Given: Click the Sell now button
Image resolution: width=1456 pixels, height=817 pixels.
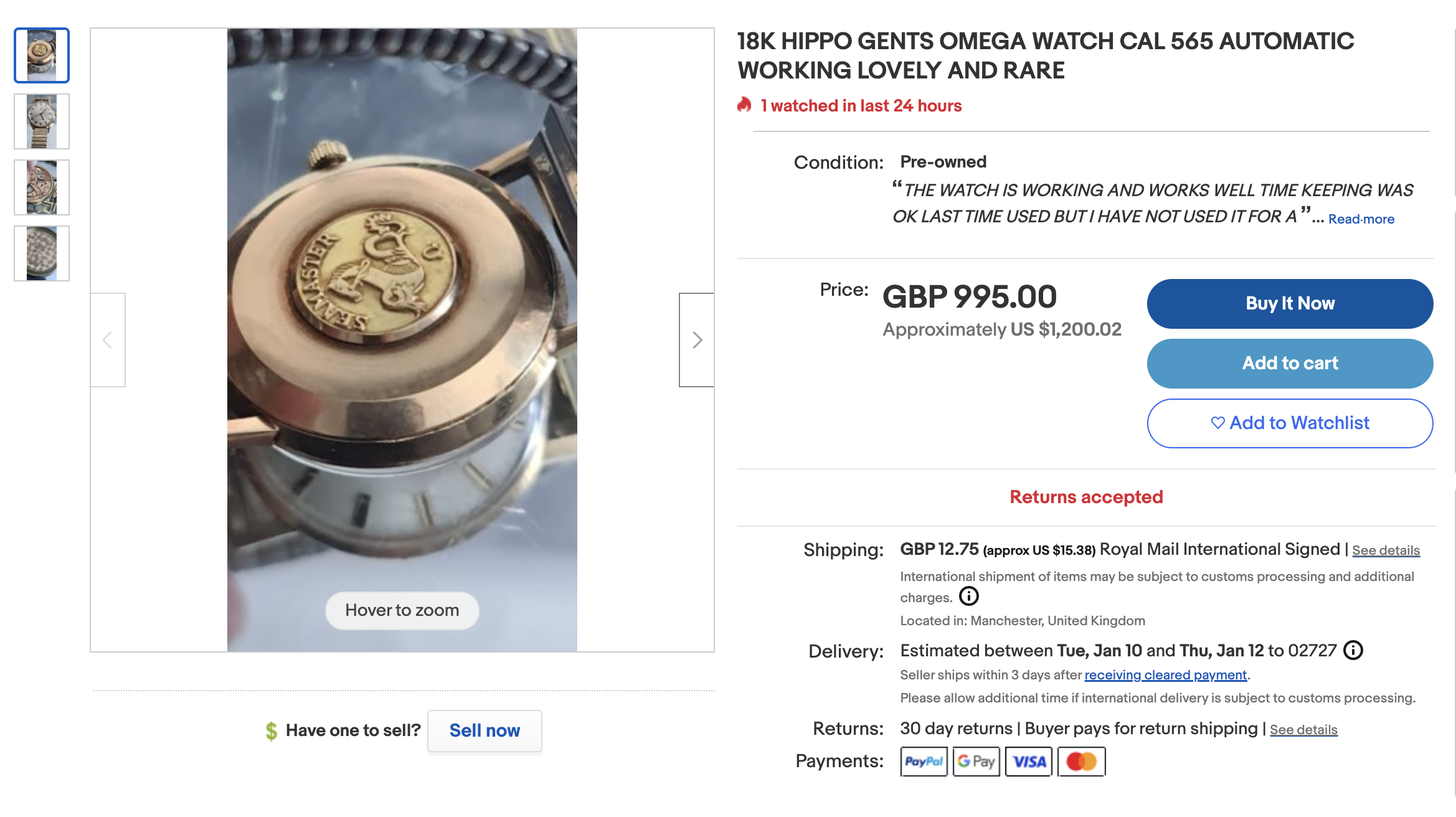Looking at the screenshot, I should pyautogui.click(x=485, y=730).
